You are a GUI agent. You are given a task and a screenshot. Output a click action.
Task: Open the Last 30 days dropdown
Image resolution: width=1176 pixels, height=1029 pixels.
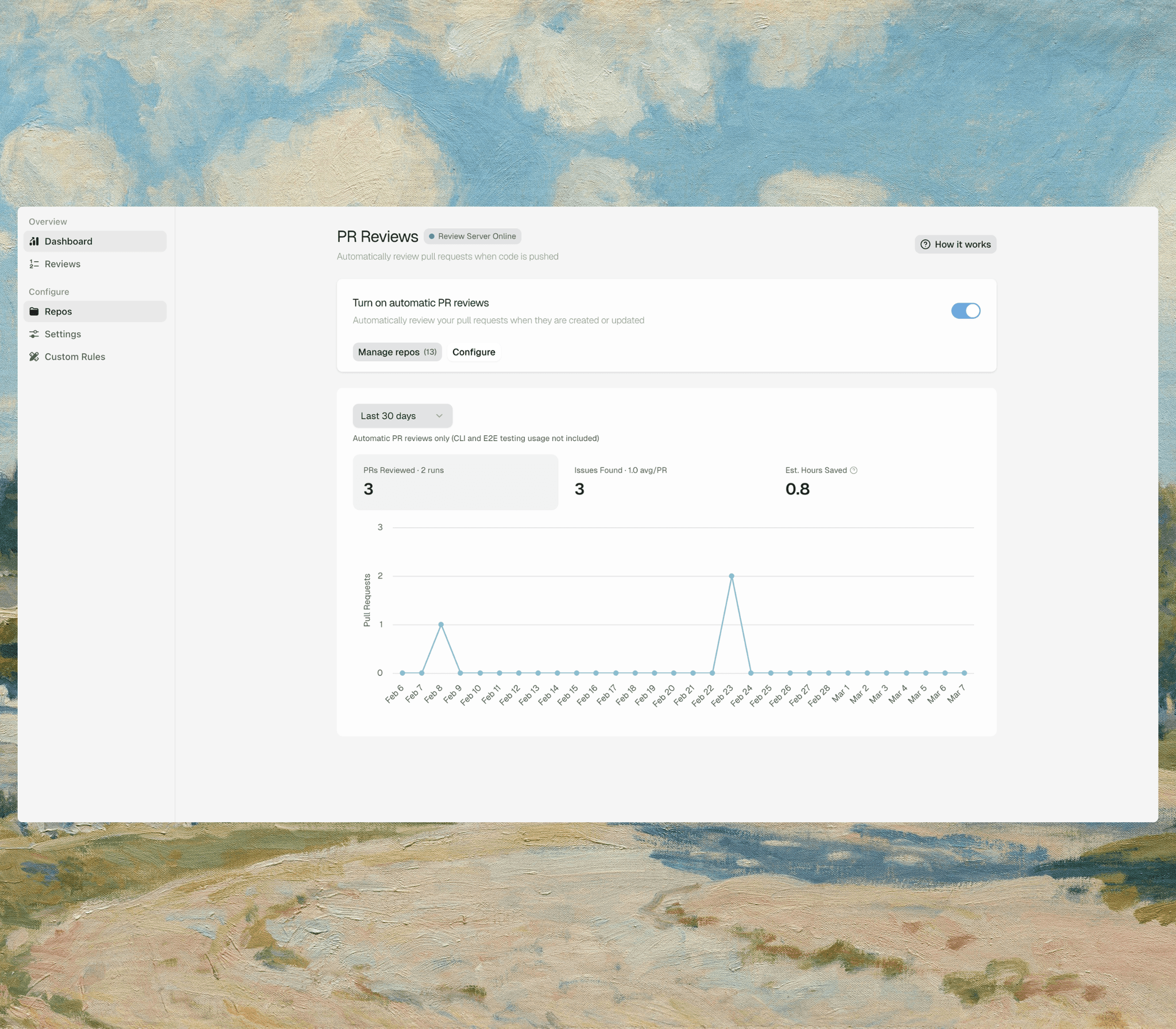click(402, 416)
